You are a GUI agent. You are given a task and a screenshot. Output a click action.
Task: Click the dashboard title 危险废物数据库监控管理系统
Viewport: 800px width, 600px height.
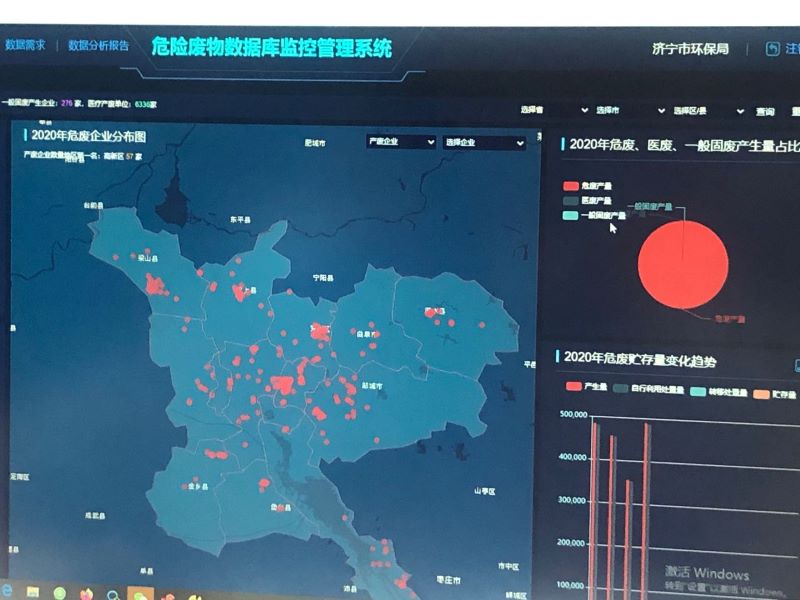click(271, 48)
